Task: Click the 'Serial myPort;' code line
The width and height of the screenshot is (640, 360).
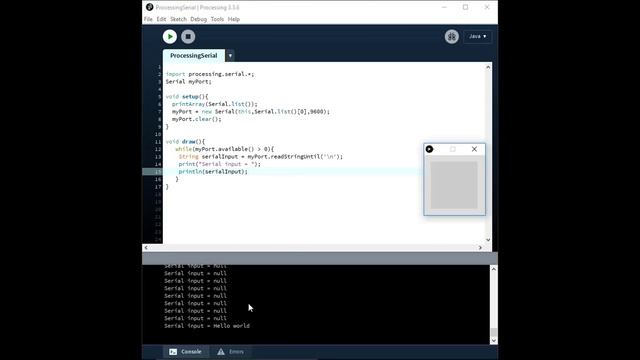Action: (189, 82)
